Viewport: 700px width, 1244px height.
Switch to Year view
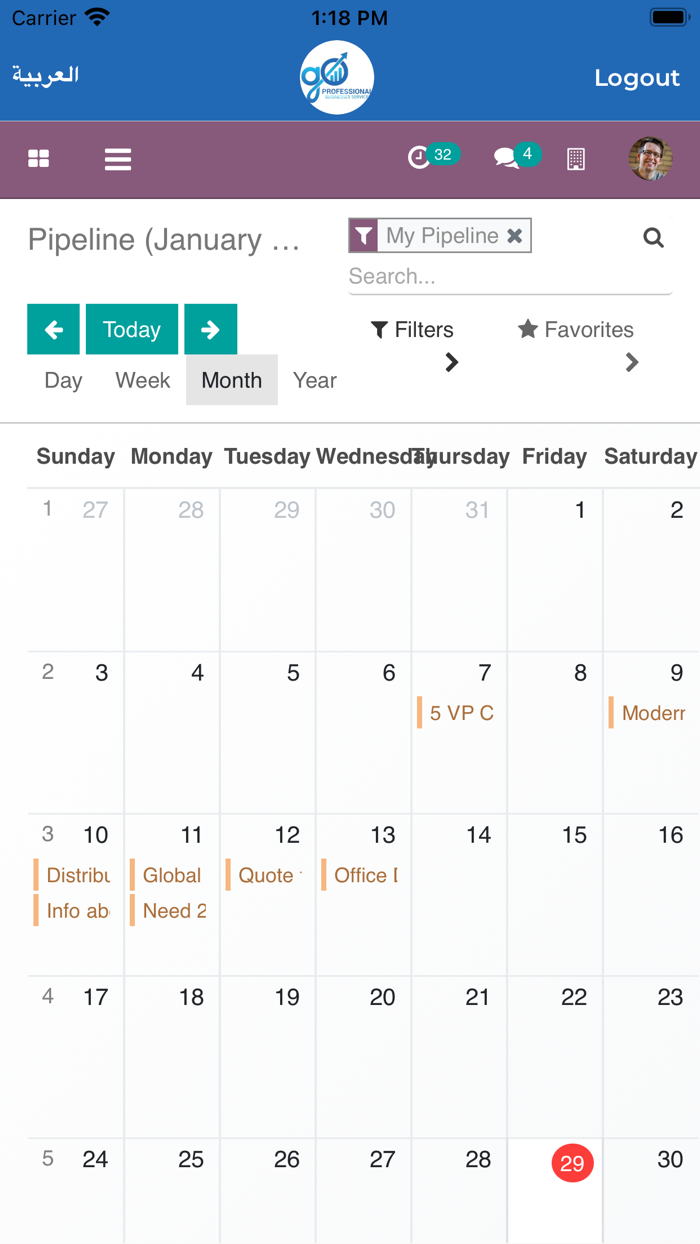315,380
